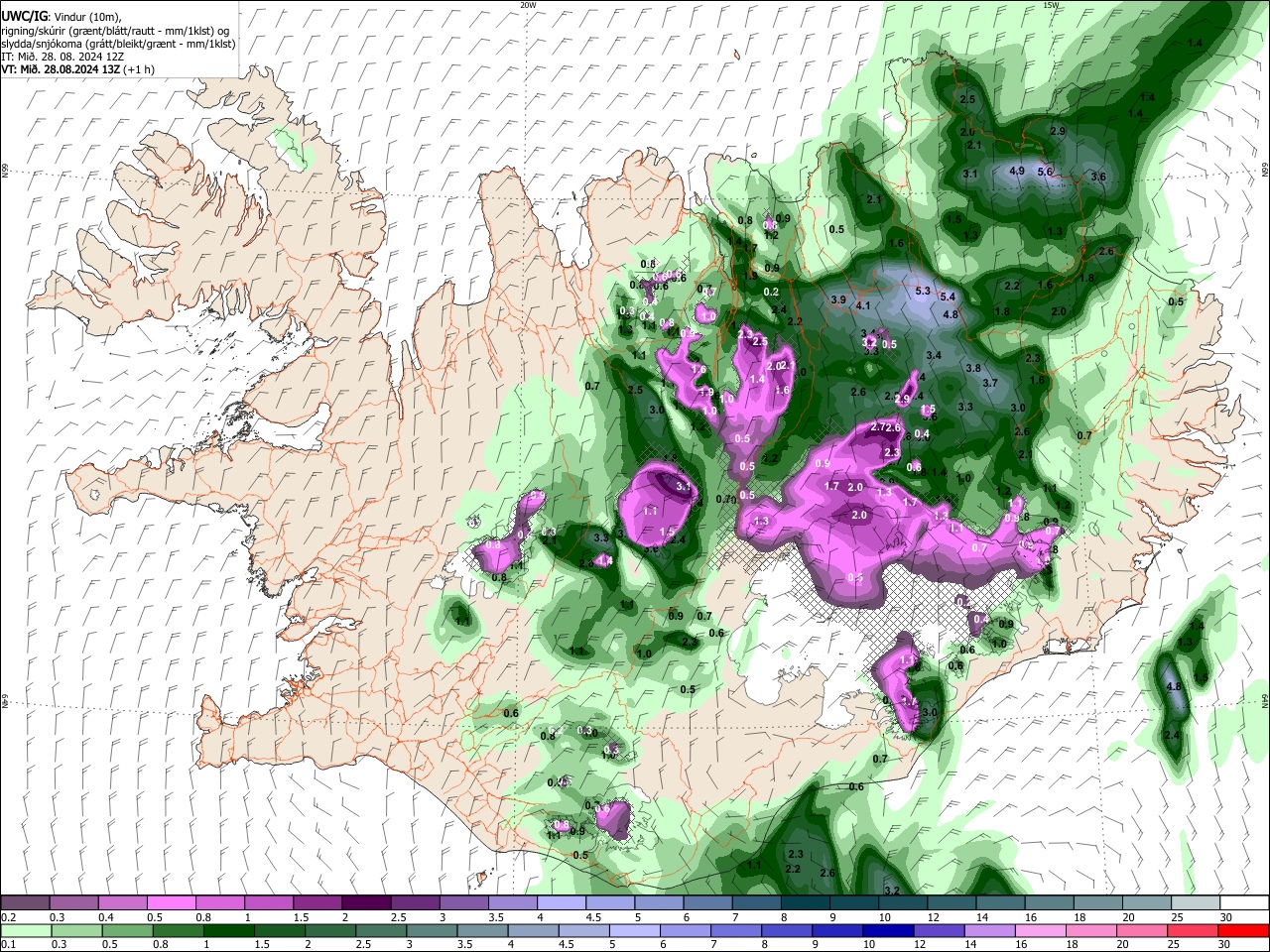Click the '5.4' precipitation value on the map

(x=948, y=297)
